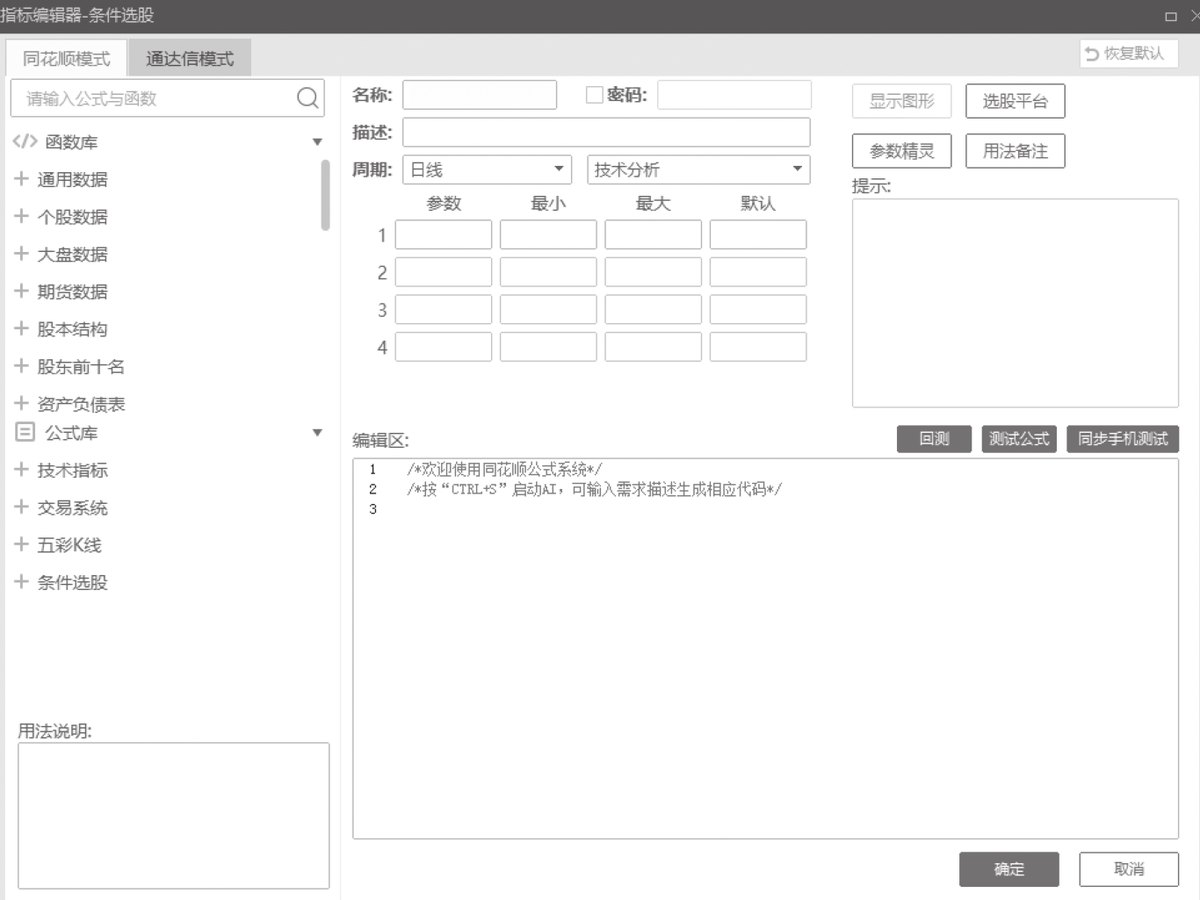1200x900 pixels.
Task: Click the search magnifier icon
Action: (x=308, y=98)
